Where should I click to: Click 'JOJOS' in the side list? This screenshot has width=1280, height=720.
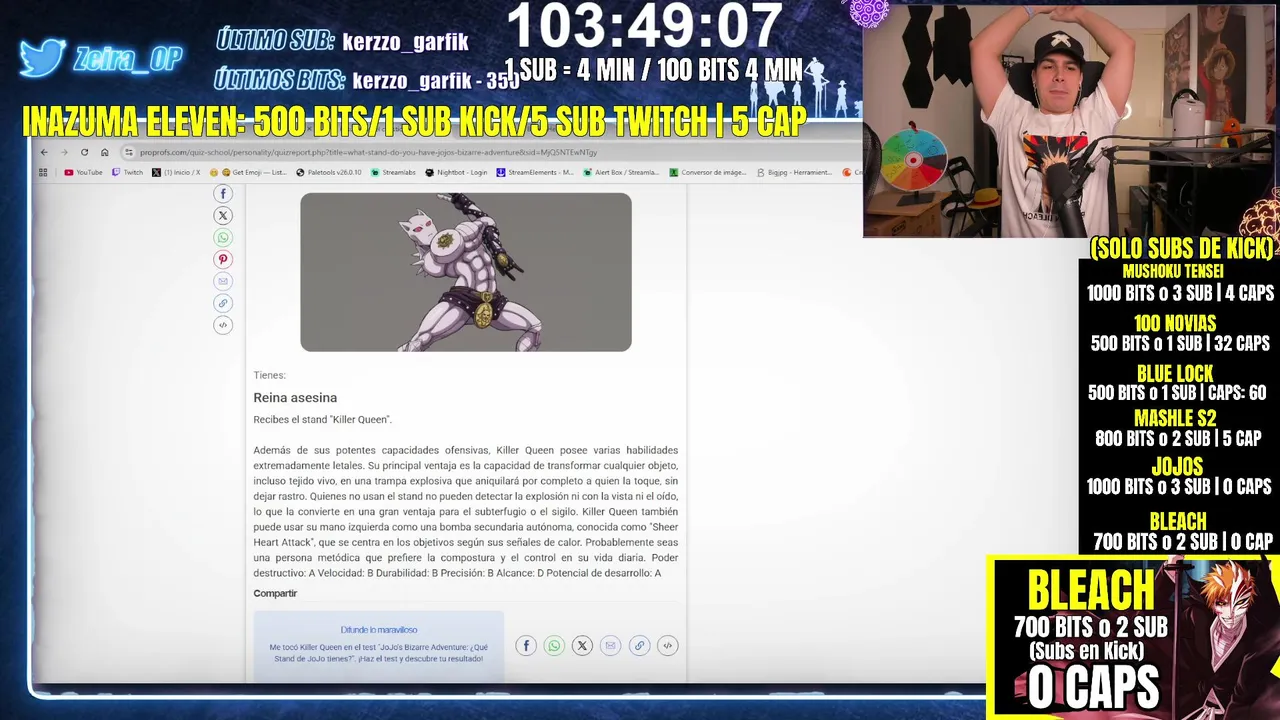click(1177, 466)
